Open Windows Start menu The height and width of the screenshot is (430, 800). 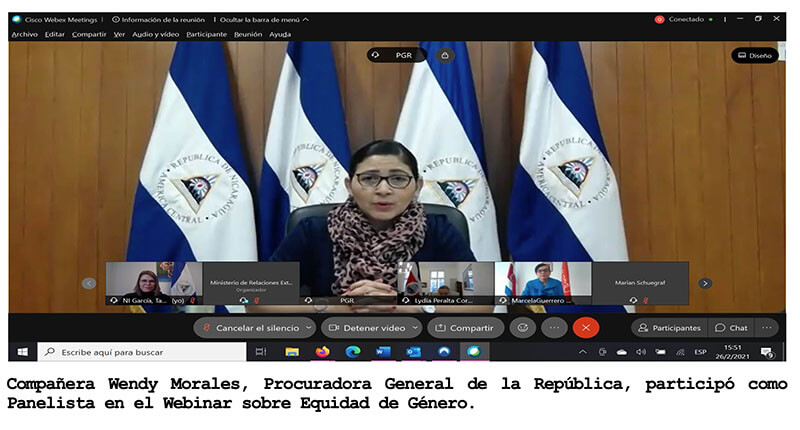pyautogui.click(x=22, y=352)
